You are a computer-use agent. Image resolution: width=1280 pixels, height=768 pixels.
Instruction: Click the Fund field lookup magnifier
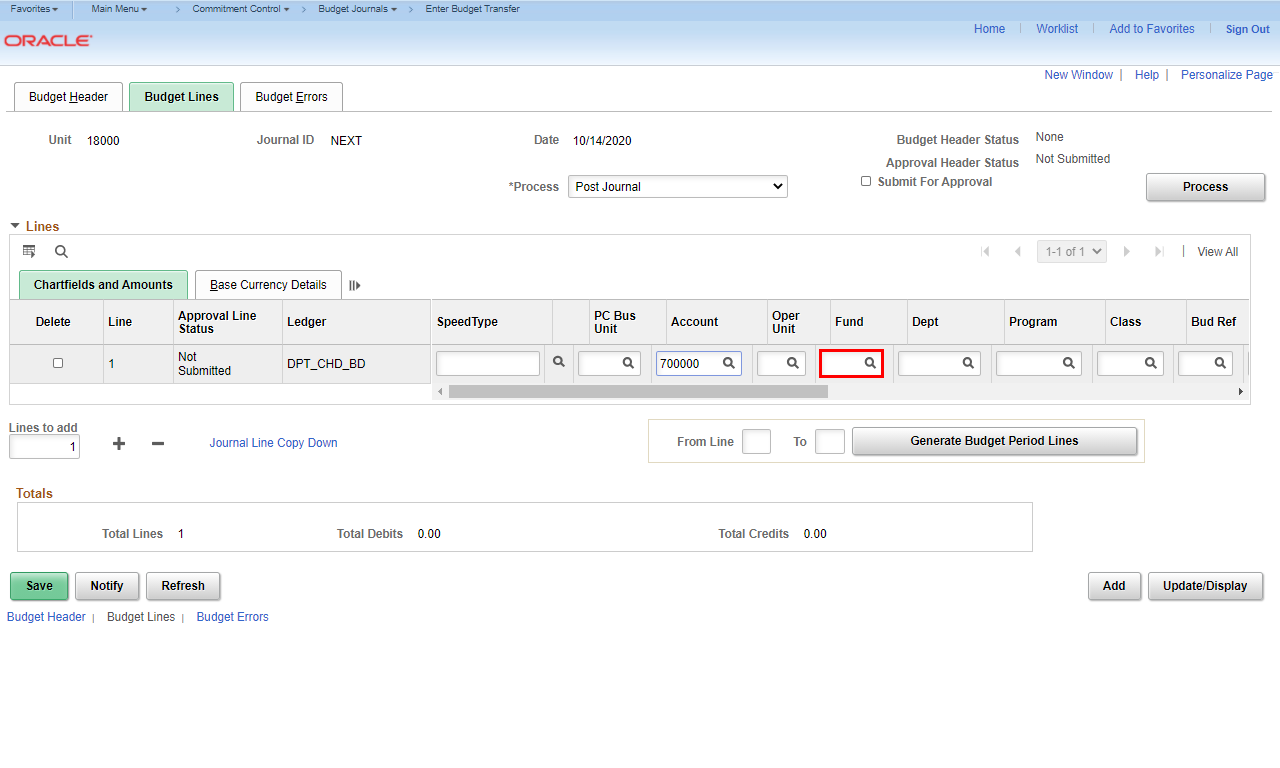(x=870, y=363)
